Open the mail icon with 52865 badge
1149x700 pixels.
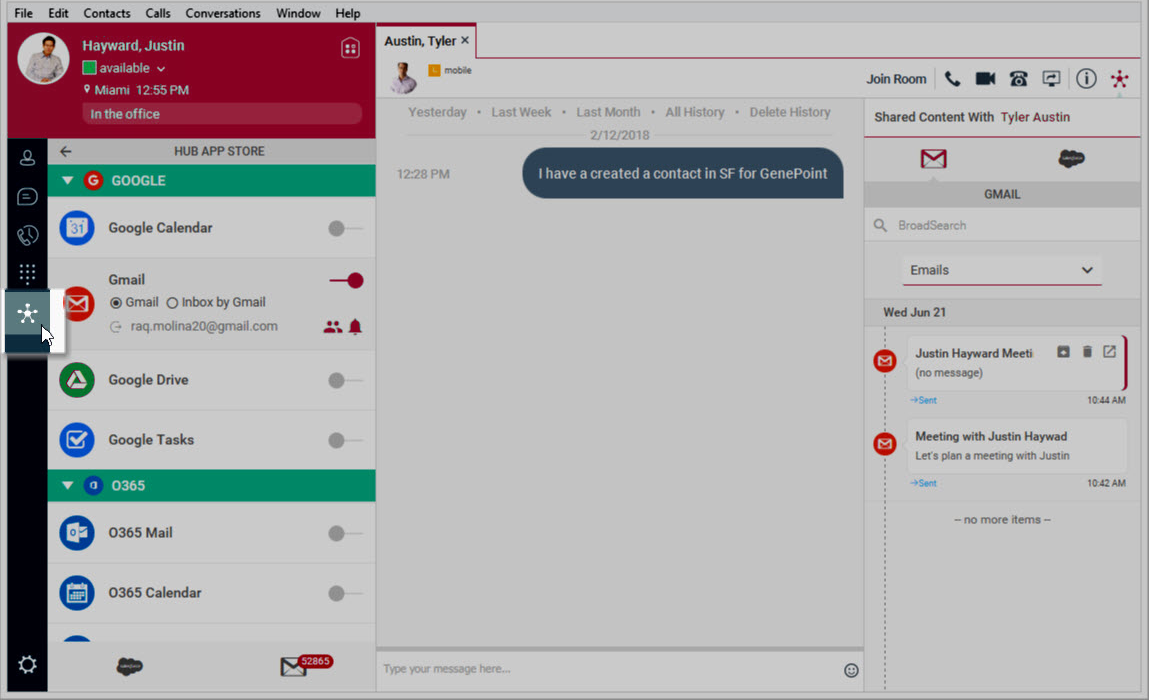click(x=293, y=666)
